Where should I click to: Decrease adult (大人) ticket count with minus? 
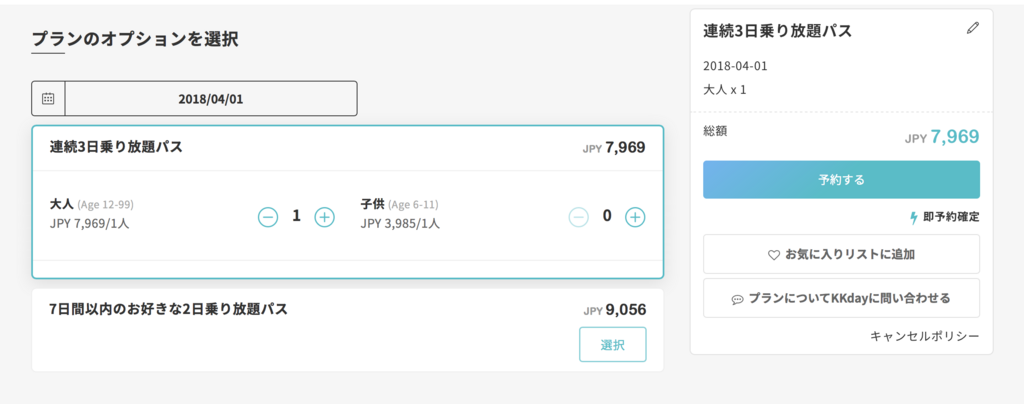pyautogui.click(x=268, y=217)
